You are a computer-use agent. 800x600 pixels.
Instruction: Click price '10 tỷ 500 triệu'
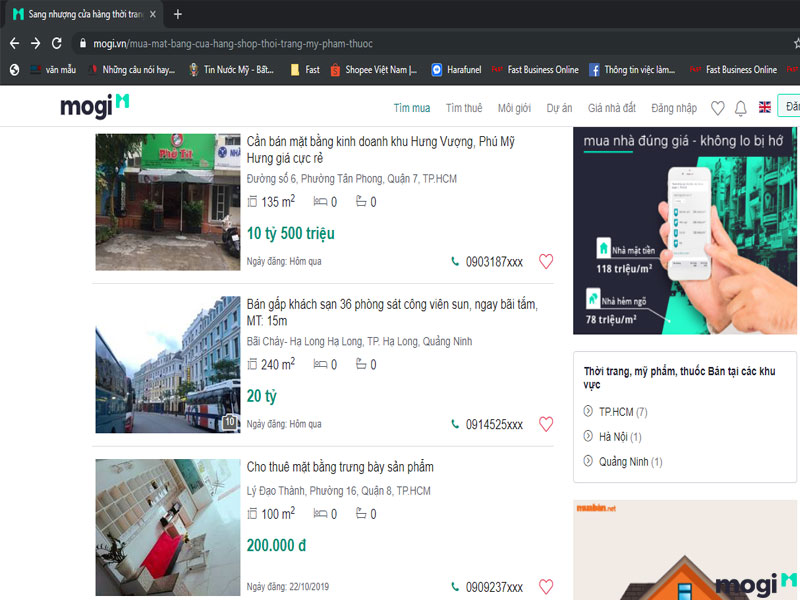pyautogui.click(x=291, y=234)
